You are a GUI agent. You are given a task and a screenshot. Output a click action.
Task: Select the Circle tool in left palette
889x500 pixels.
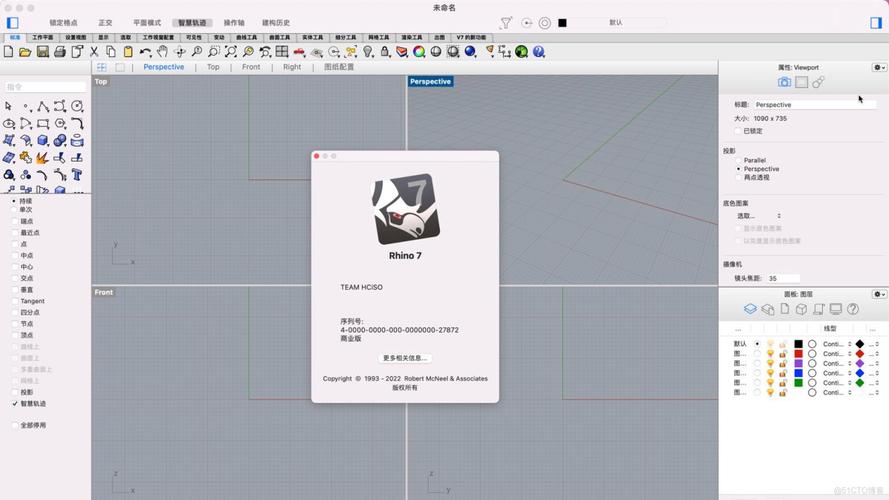tap(77, 106)
